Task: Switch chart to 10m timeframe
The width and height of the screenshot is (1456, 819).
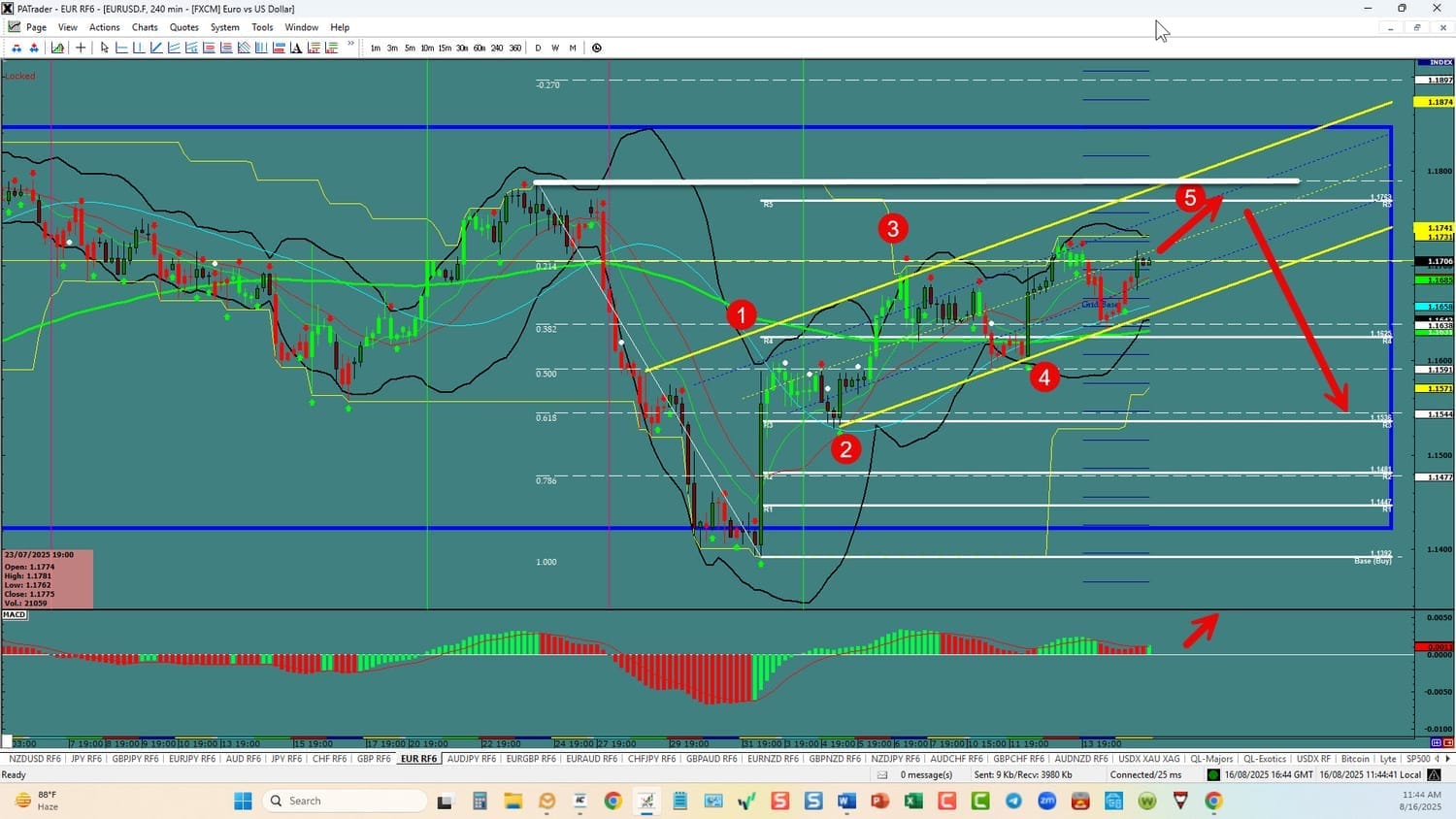Action: click(x=427, y=48)
